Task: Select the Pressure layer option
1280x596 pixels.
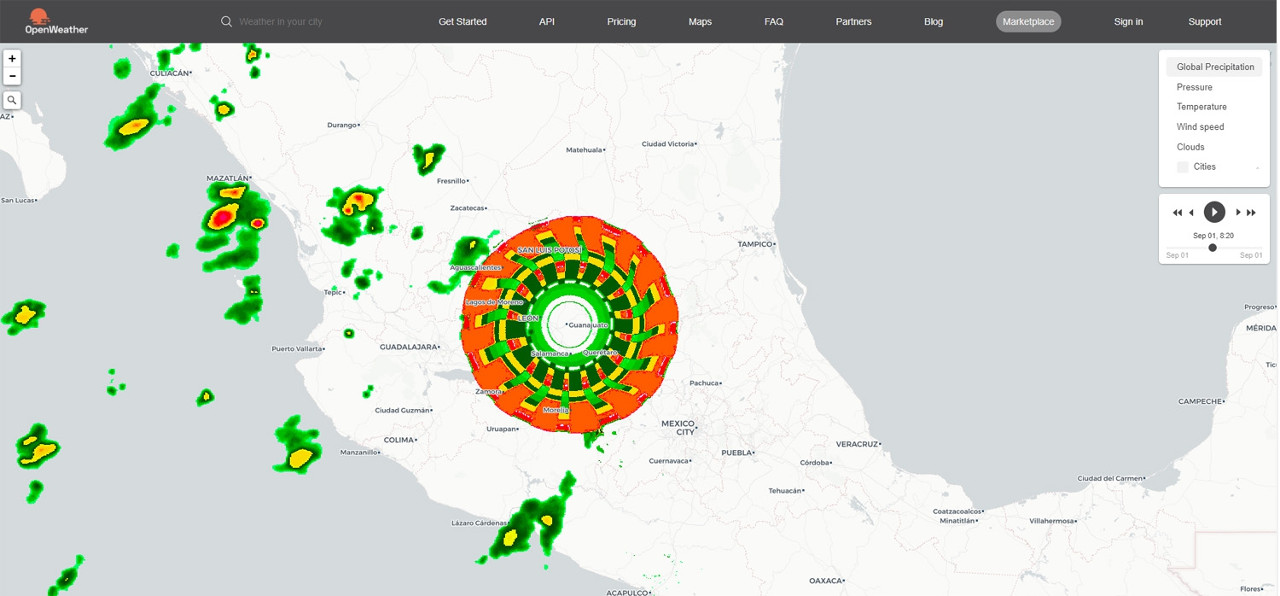Action: [1194, 86]
